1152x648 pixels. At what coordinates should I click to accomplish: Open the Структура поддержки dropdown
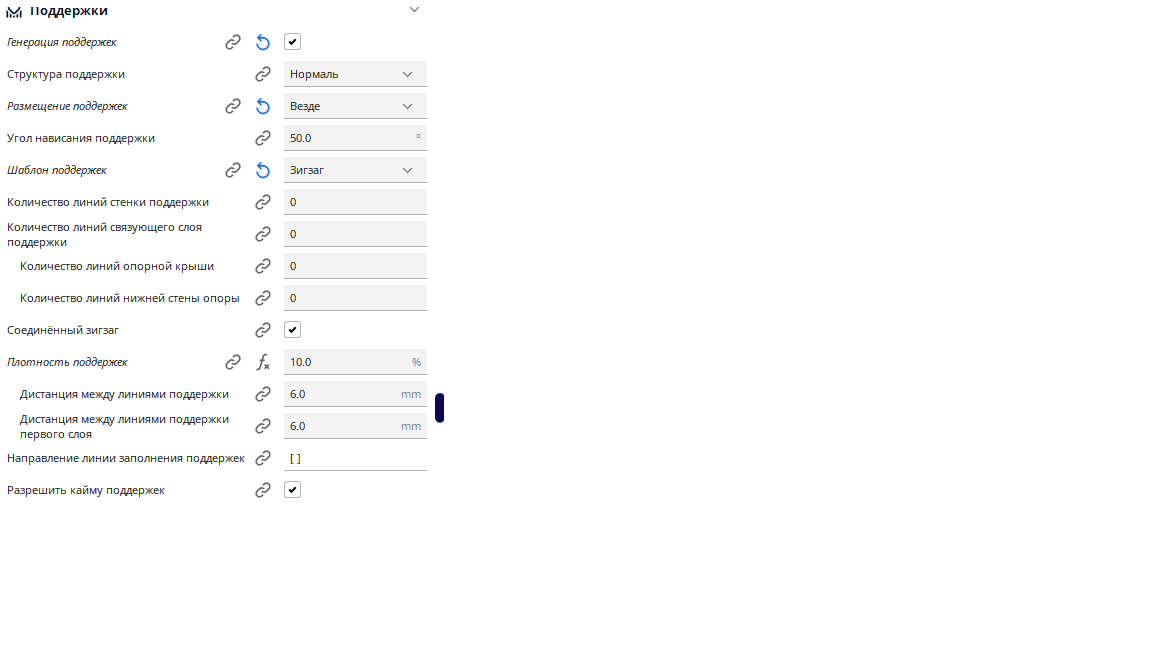355,74
